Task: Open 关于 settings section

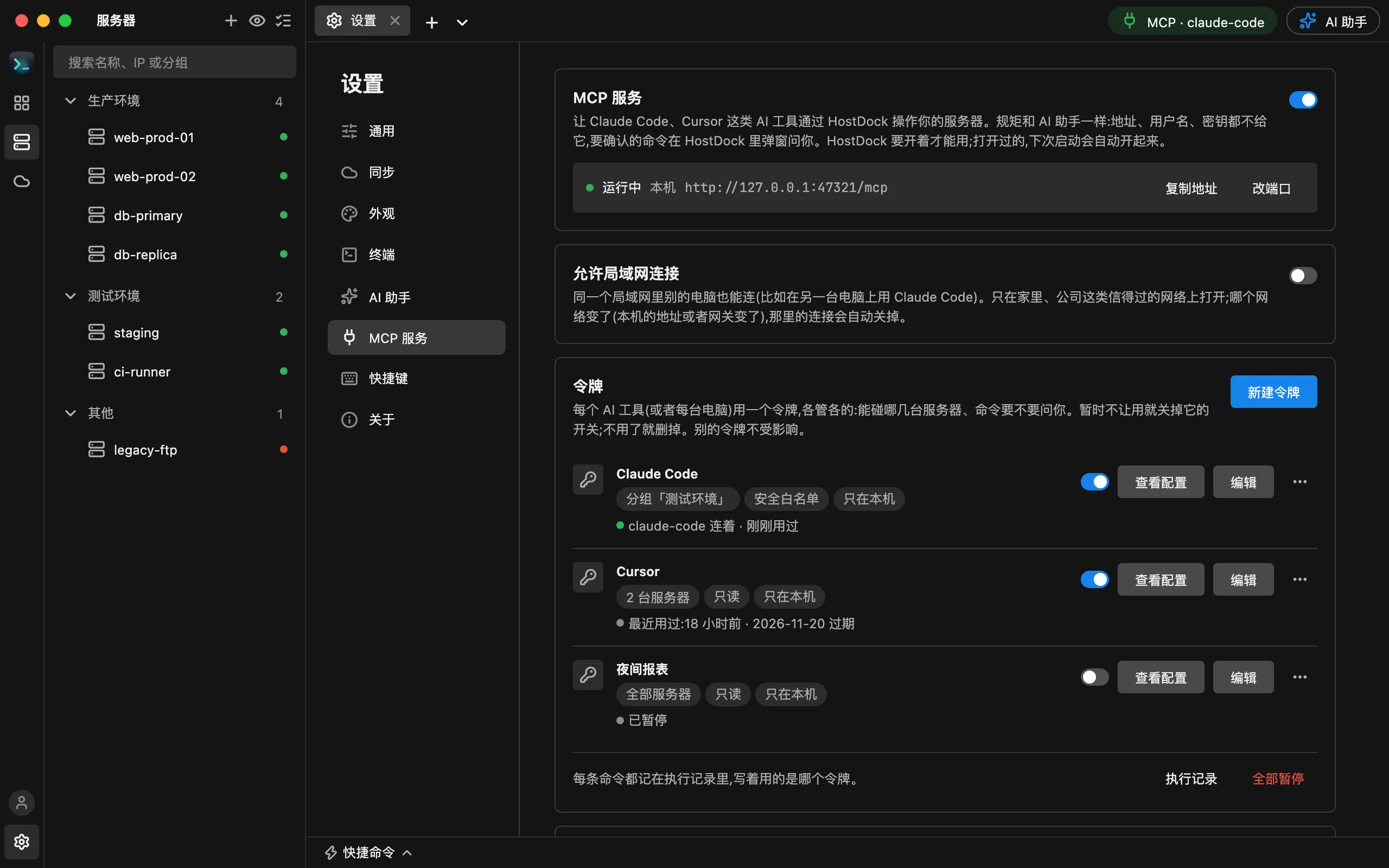Action: [416, 420]
